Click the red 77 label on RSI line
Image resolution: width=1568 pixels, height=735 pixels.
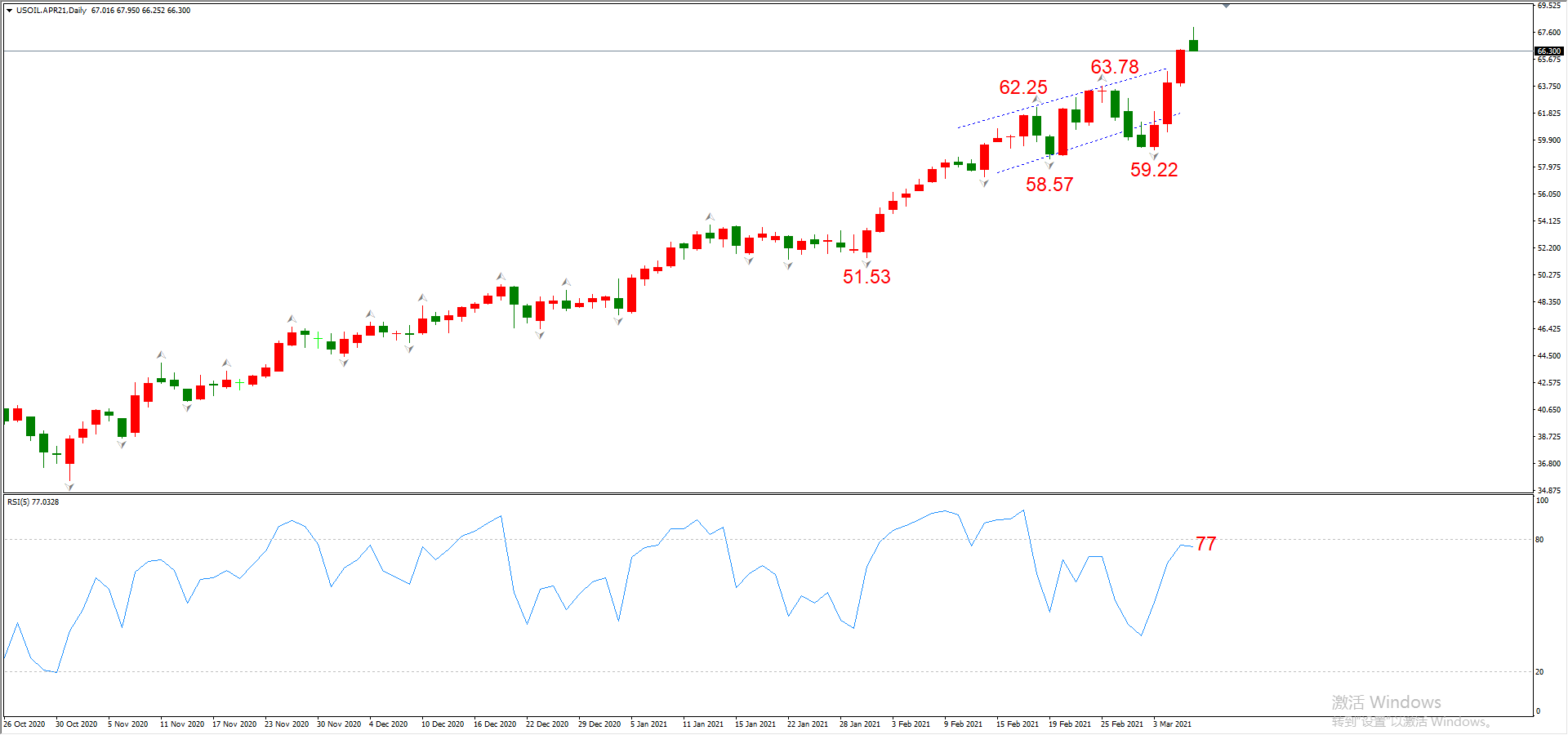(x=1206, y=544)
